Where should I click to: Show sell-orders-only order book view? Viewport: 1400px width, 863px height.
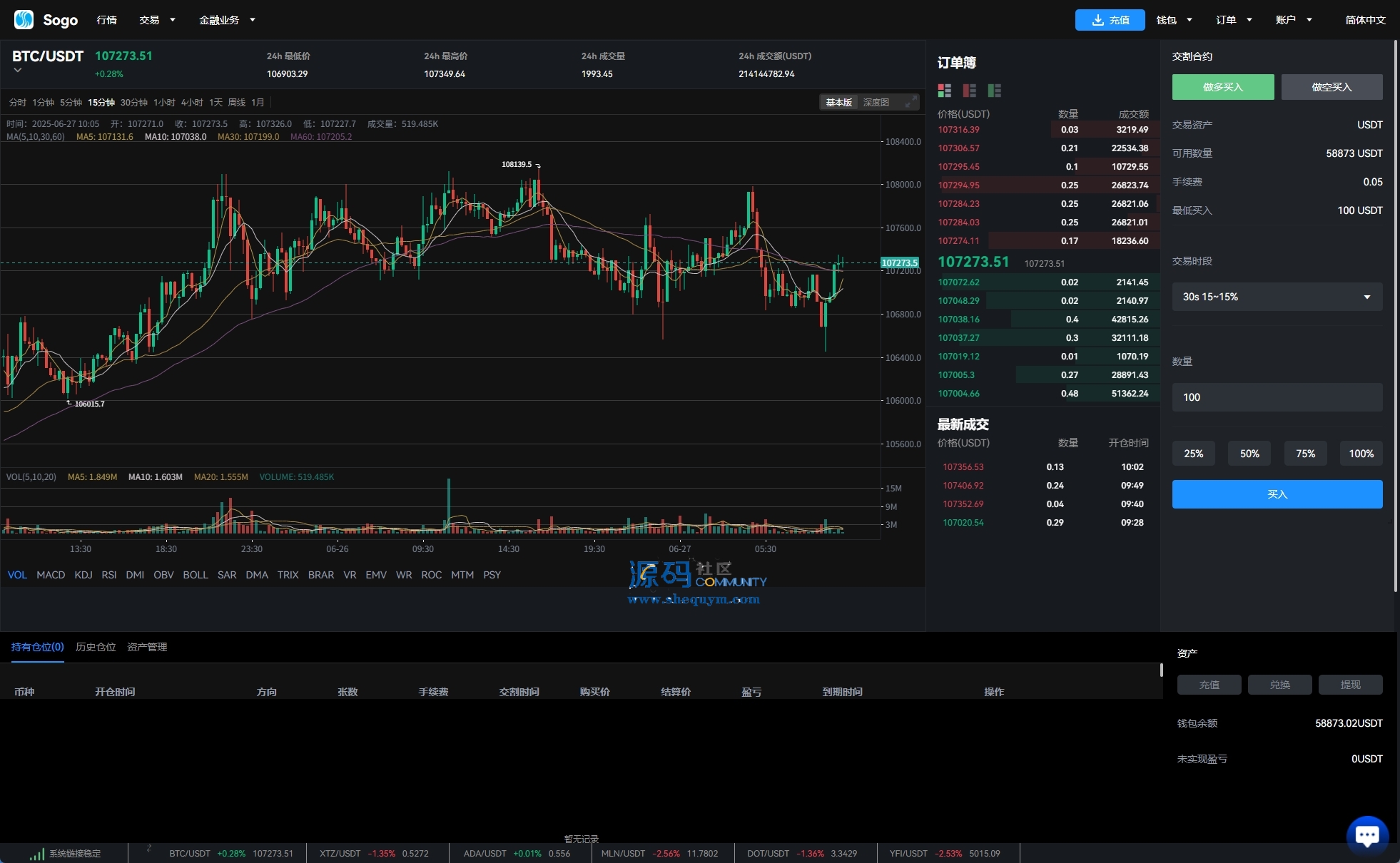tap(969, 91)
